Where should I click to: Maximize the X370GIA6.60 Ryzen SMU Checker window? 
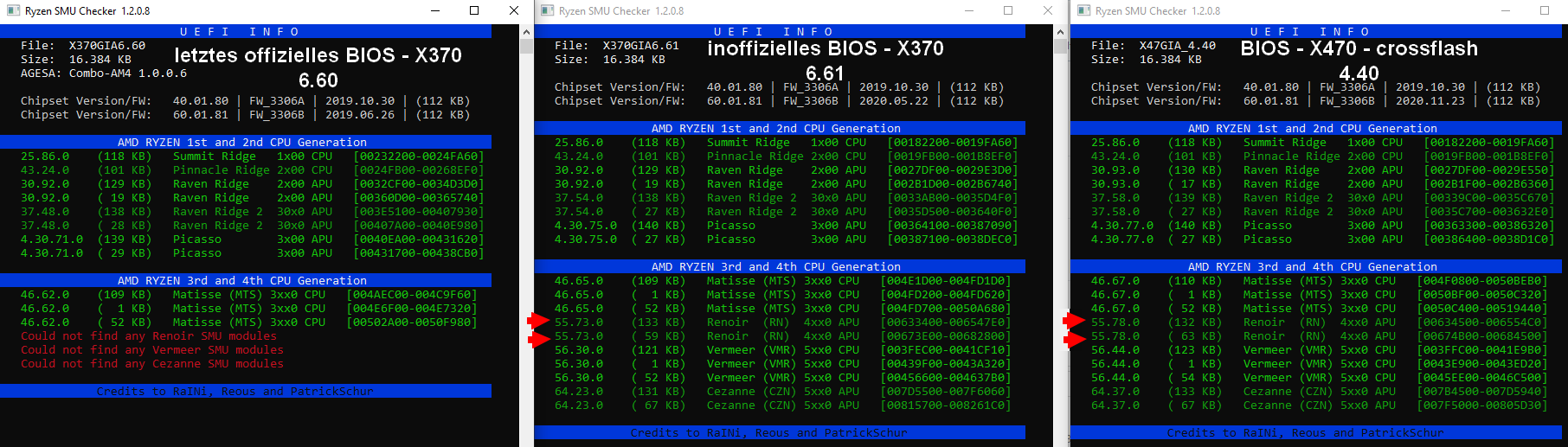(474, 10)
